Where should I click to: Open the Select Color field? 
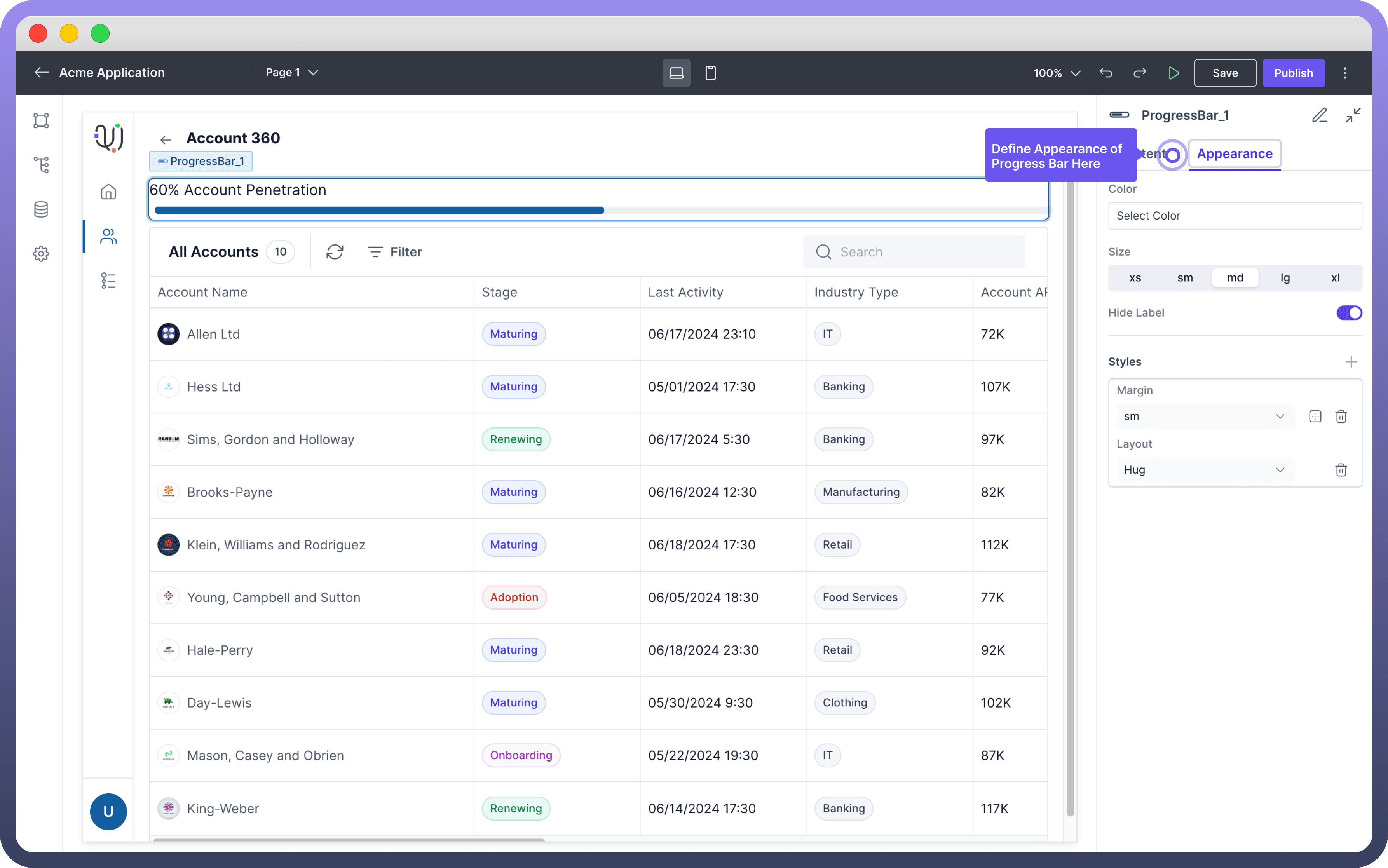click(x=1234, y=216)
